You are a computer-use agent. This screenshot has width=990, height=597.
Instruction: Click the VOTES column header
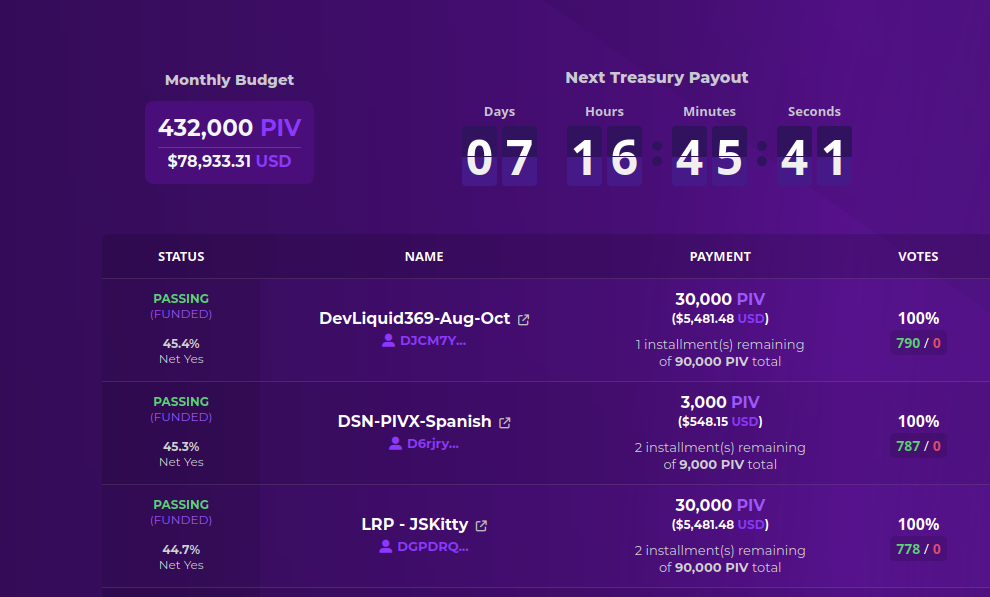(x=919, y=256)
